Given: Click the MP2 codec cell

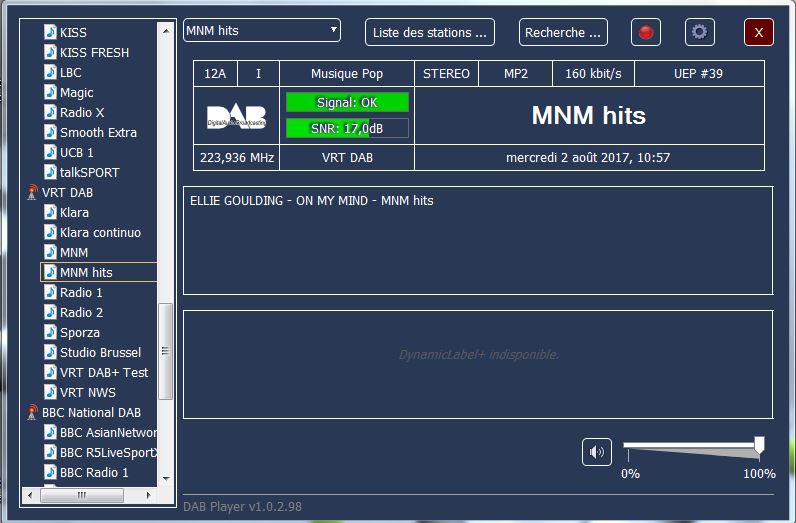Looking at the screenshot, I should pos(515,74).
